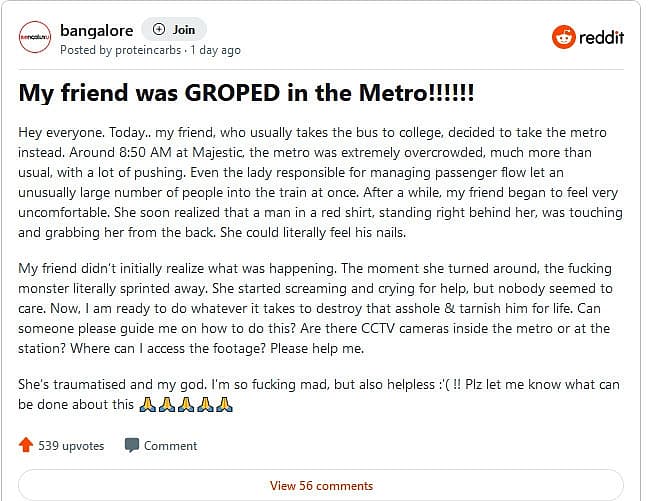Open proteincarbs user profile
The height and width of the screenshot is (501, 665).
point(148,50)
